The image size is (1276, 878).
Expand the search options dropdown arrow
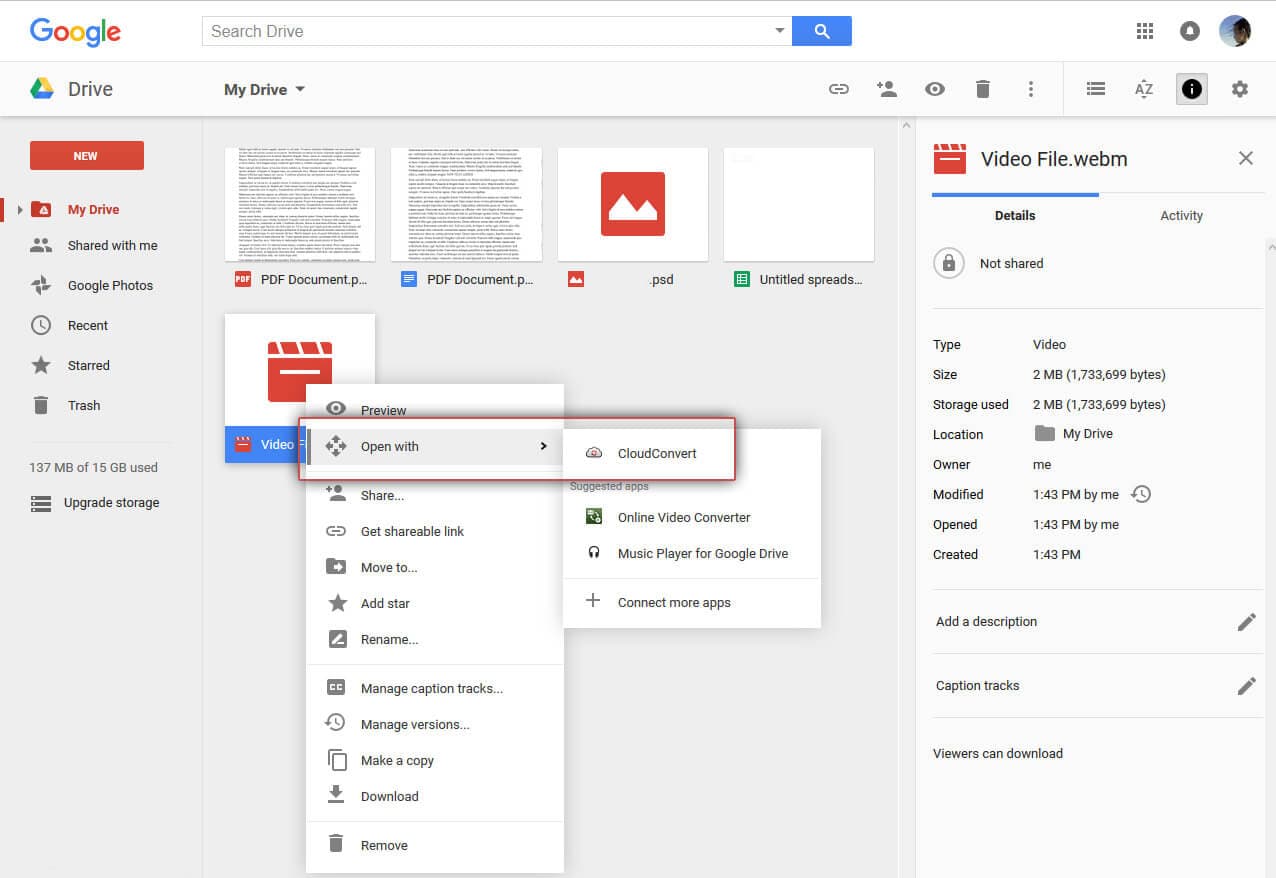[x=780, y=31]
